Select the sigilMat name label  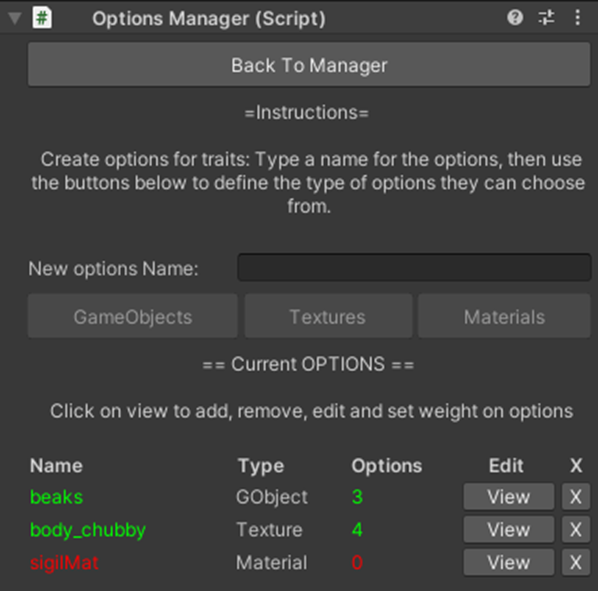pos(64,562)
